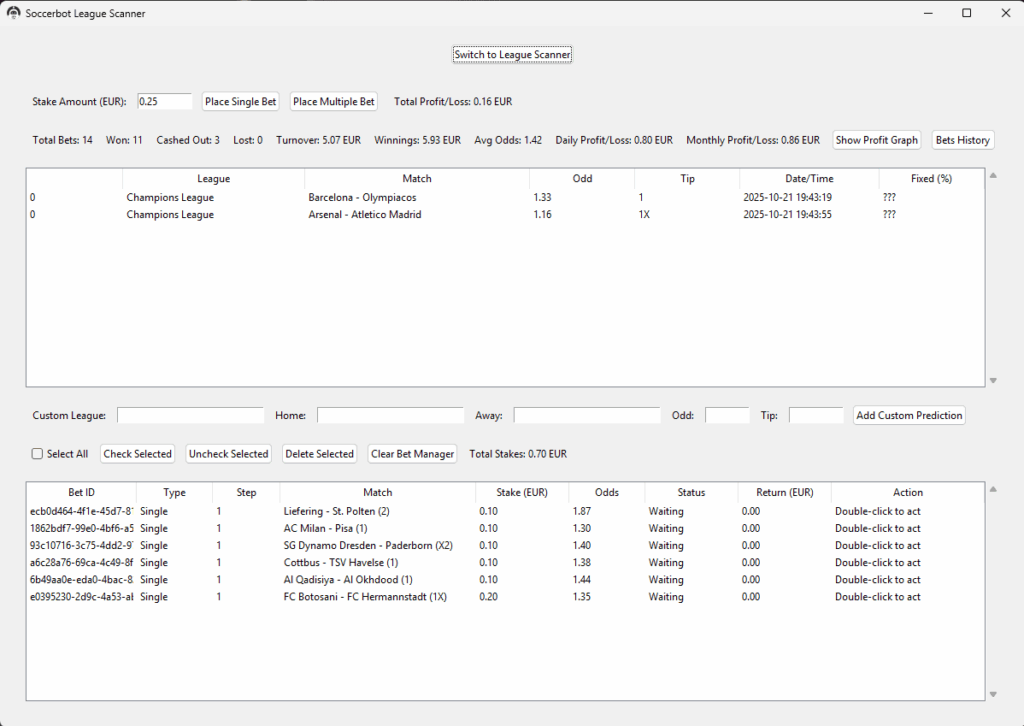1024x726 pixels.
Task: Select SG Dynamo Dresden - Paderborn (X2) bet
Action: (505, 545)
